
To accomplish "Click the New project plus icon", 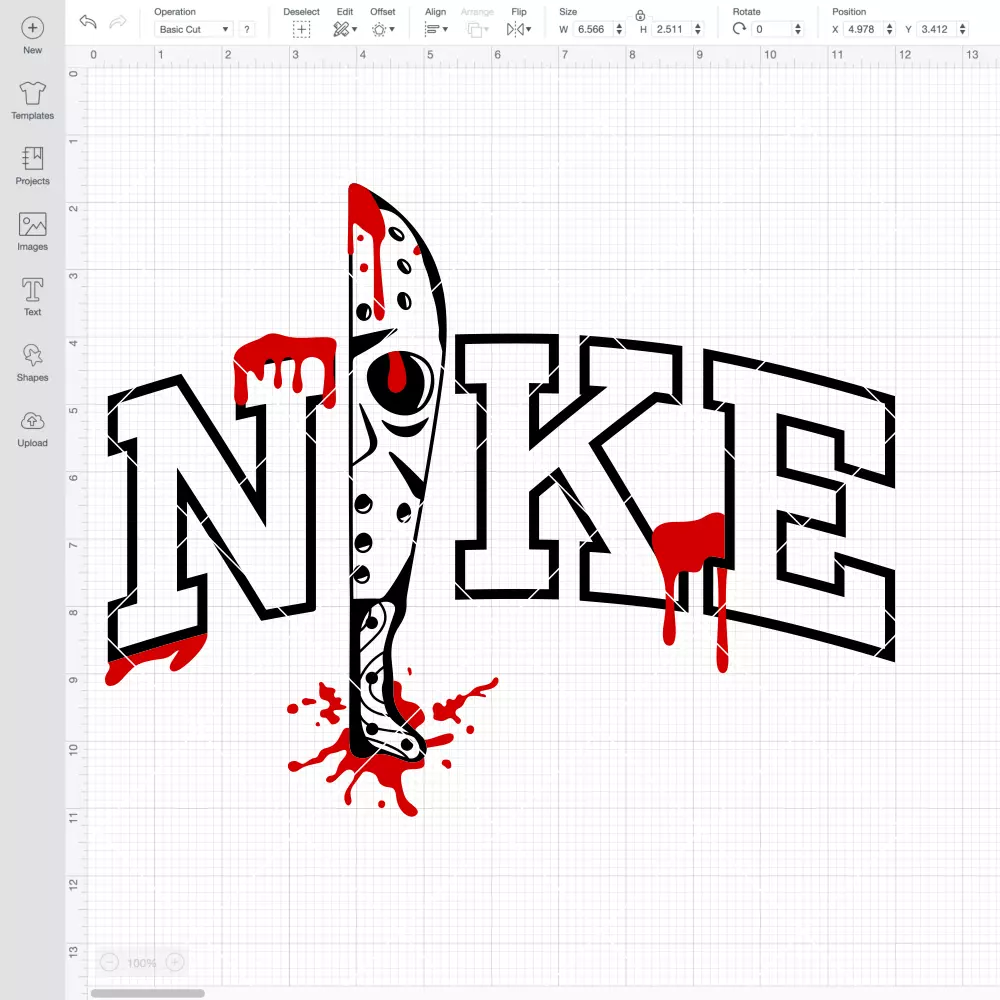I will [x=33, y=27].
